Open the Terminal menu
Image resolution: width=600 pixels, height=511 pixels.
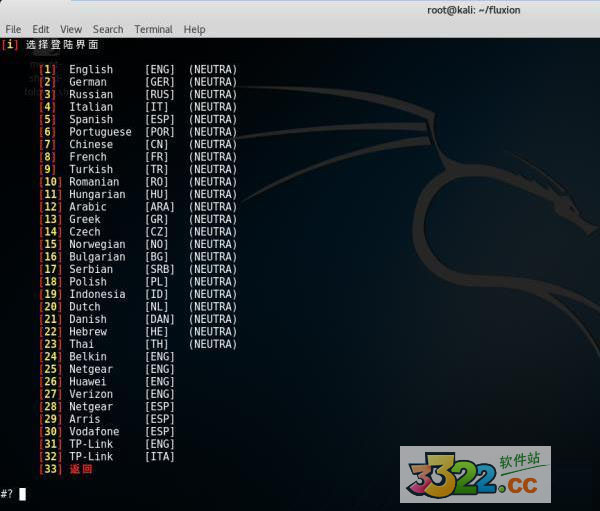[153, 29]
